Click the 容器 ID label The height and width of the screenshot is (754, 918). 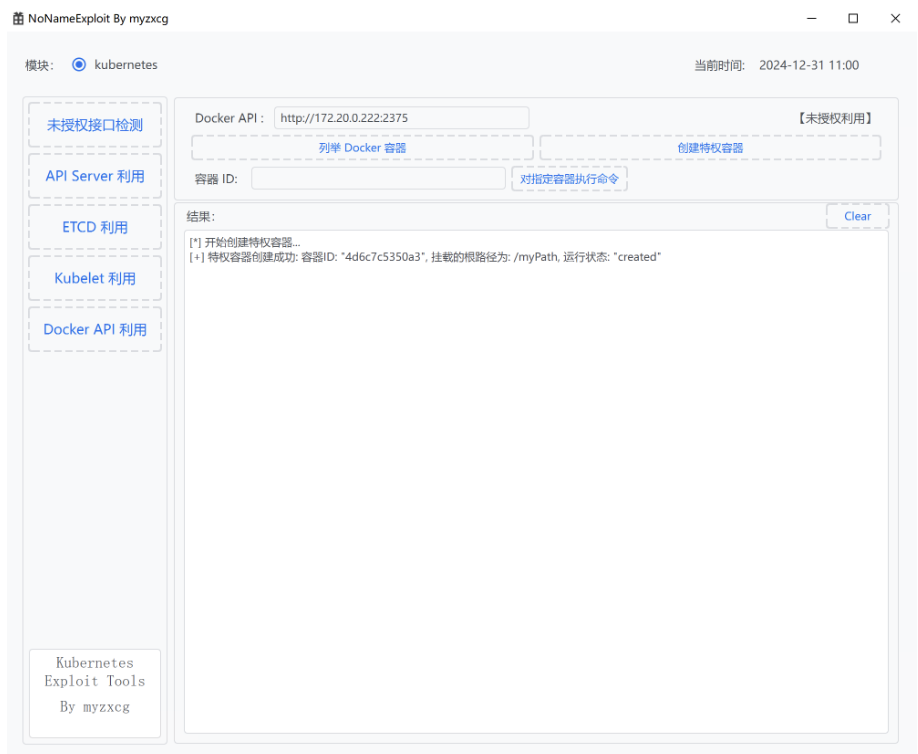point(216,179)
